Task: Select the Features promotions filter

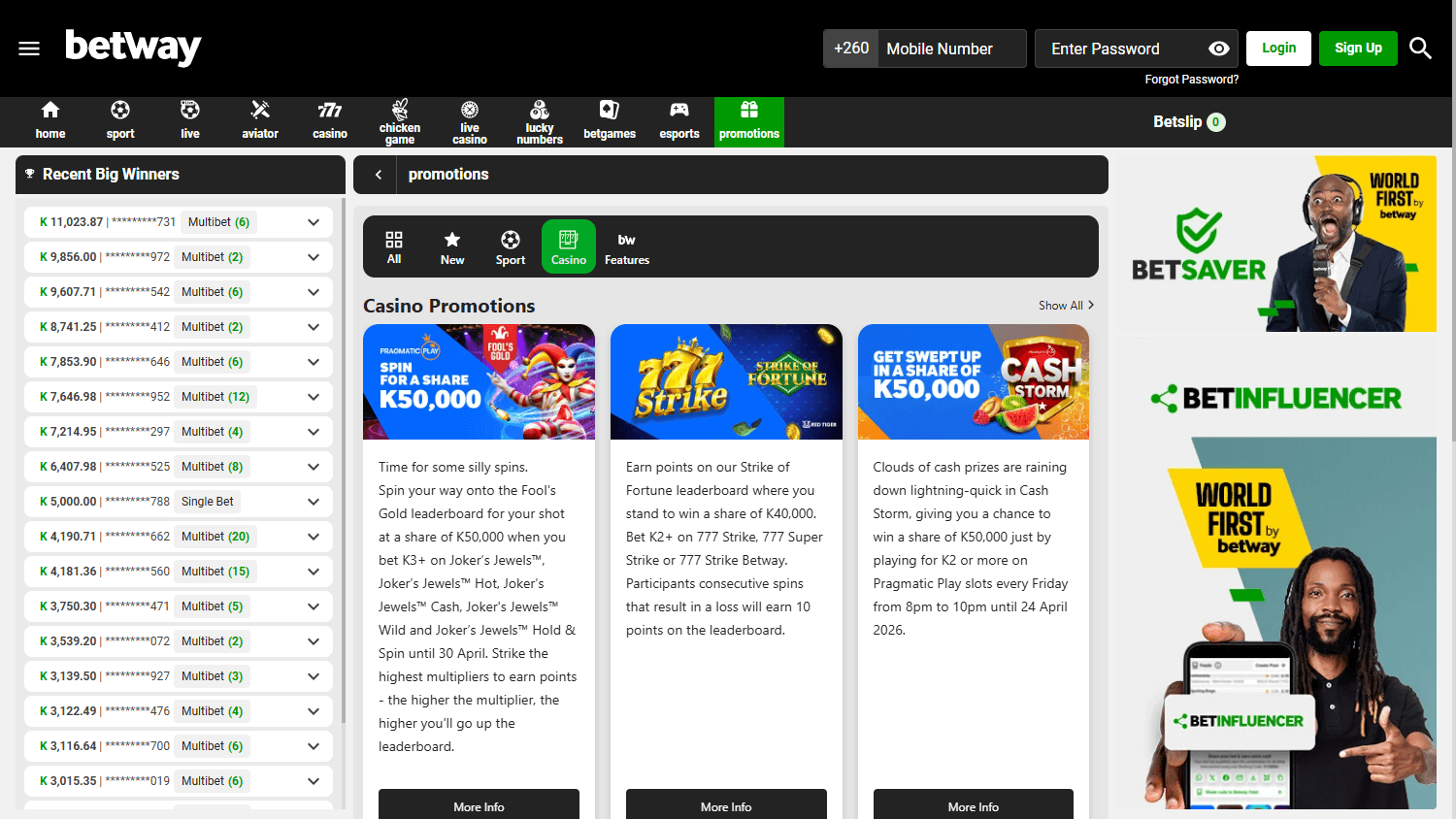Action: click(x=627, y=246)
